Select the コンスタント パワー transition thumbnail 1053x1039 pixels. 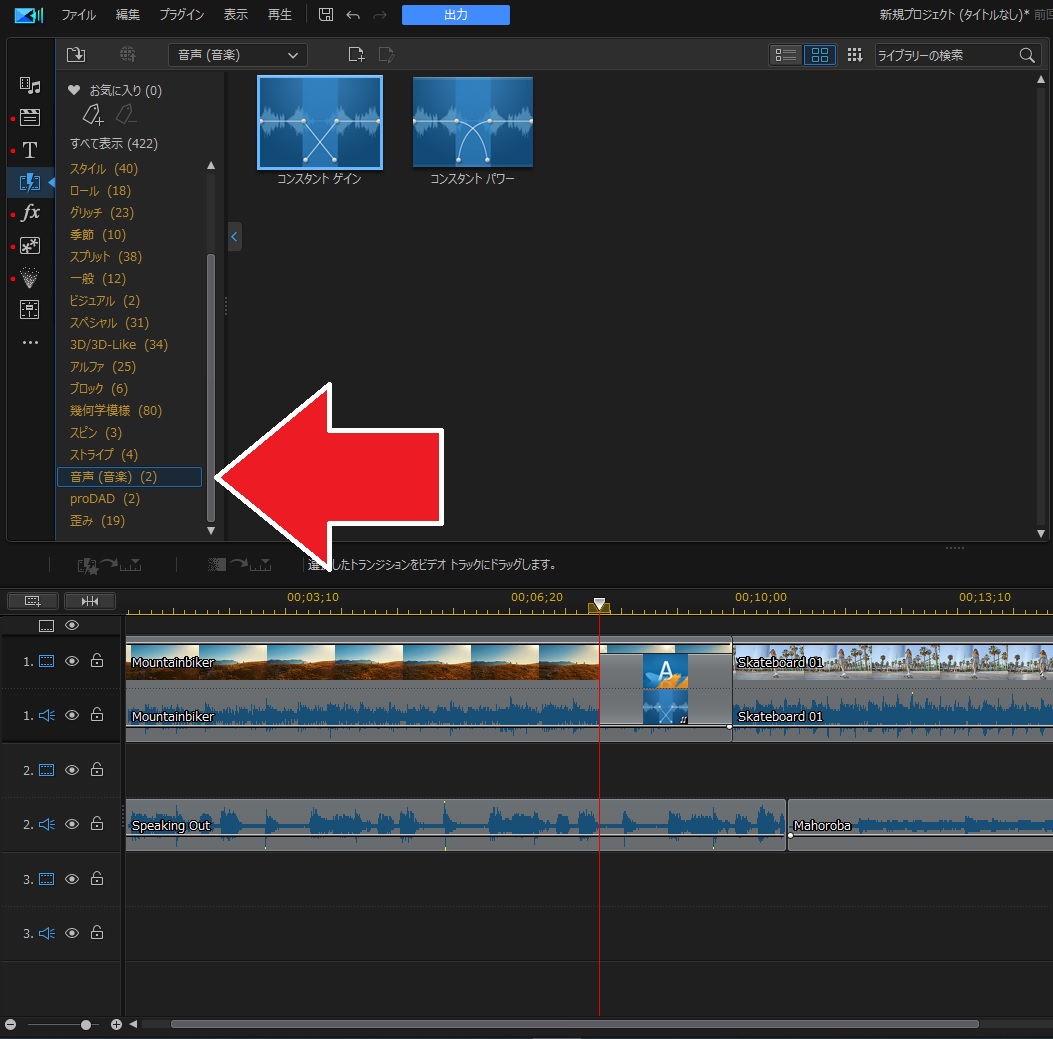pyautogui.click(x=472, y=122)
